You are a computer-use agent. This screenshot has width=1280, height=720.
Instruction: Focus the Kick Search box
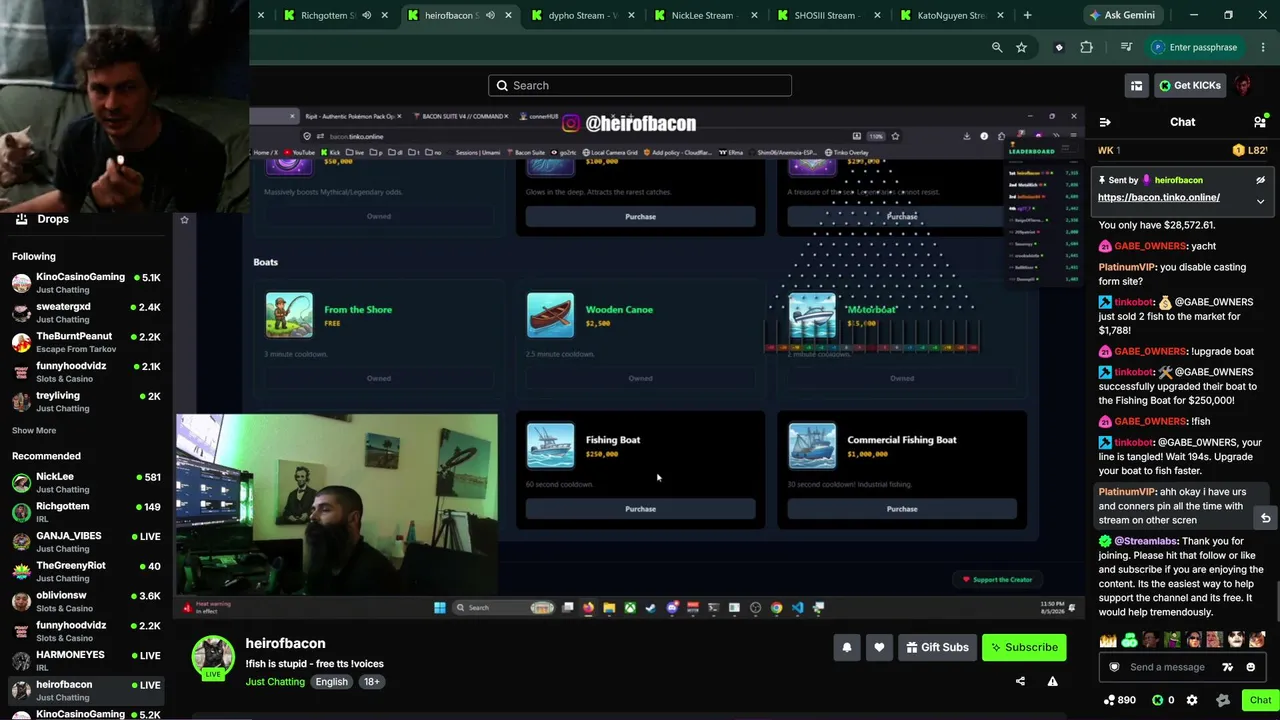click(x=640, y=85)
